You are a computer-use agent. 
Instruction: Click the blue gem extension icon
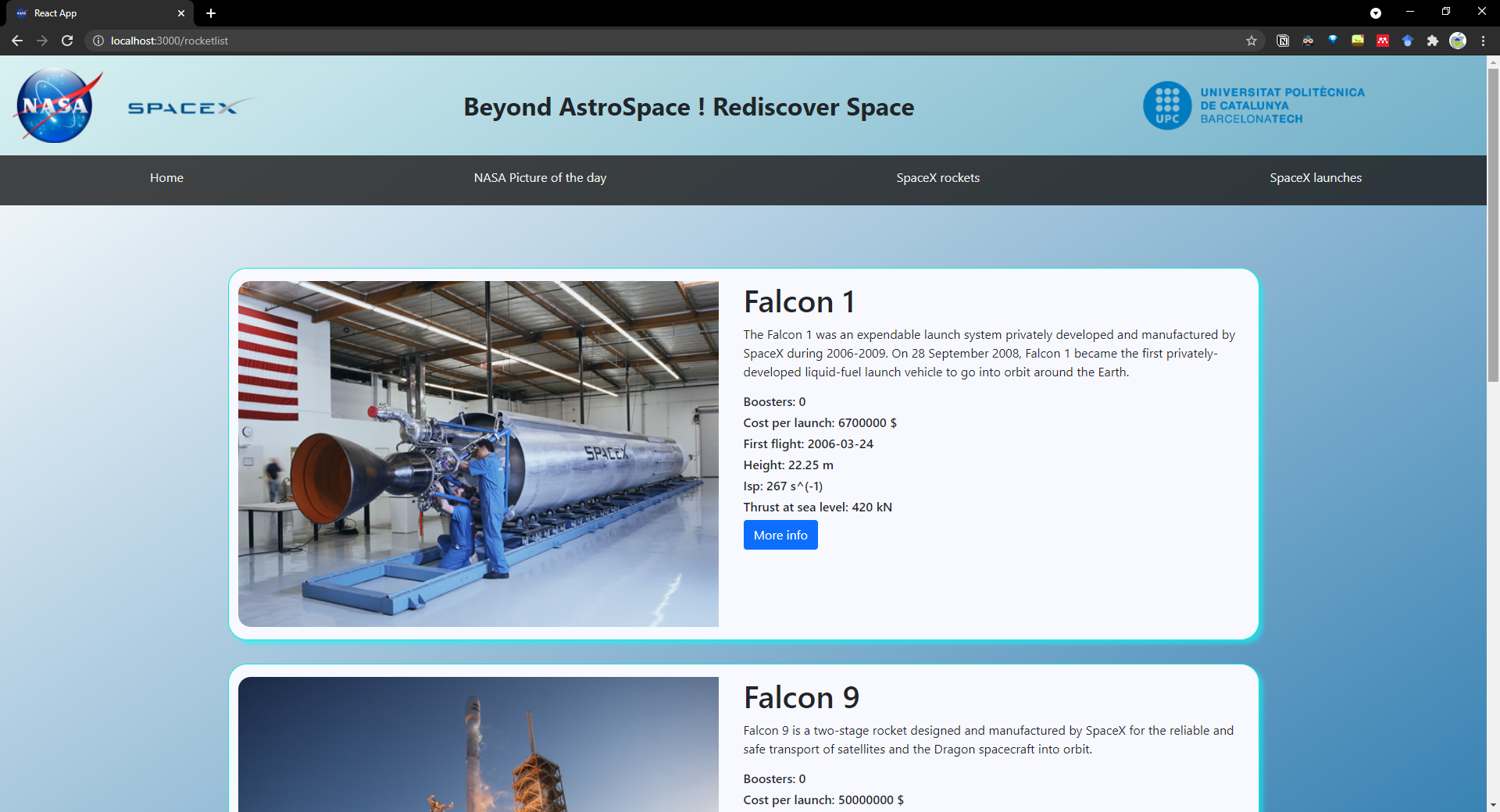(1333, 40)
